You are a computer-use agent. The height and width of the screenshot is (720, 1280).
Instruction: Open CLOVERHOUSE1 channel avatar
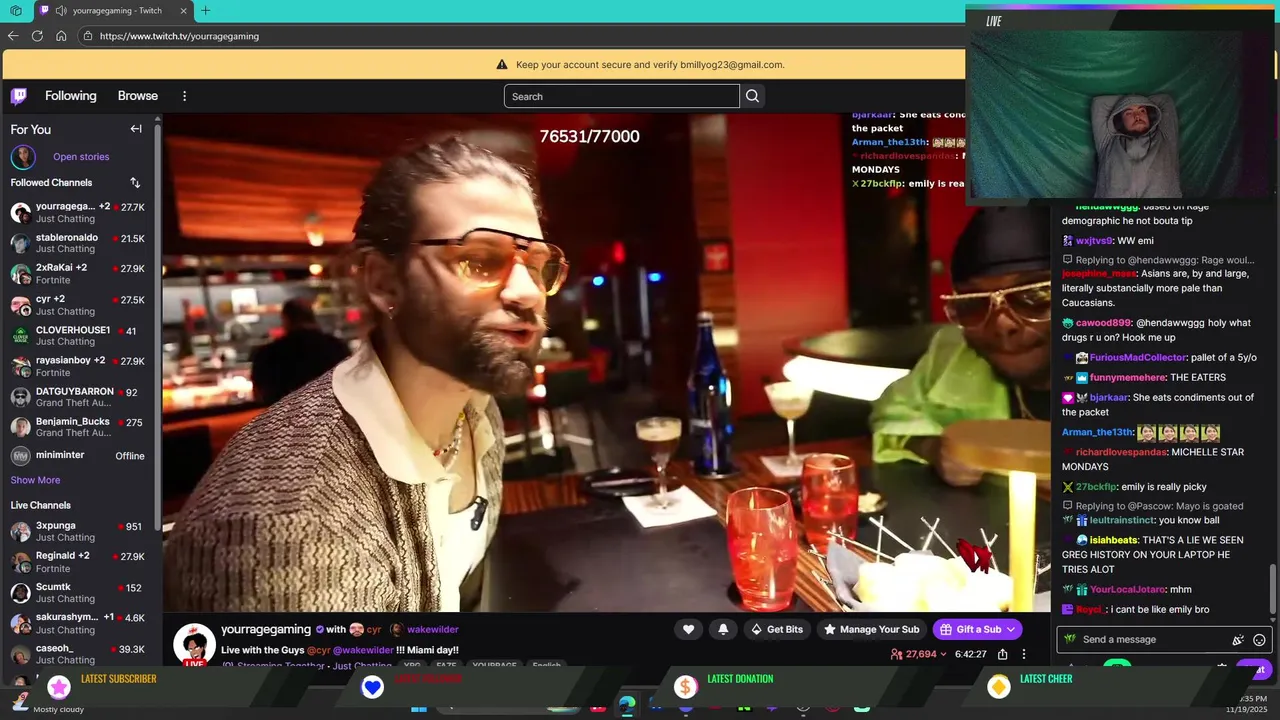[20, 336]
